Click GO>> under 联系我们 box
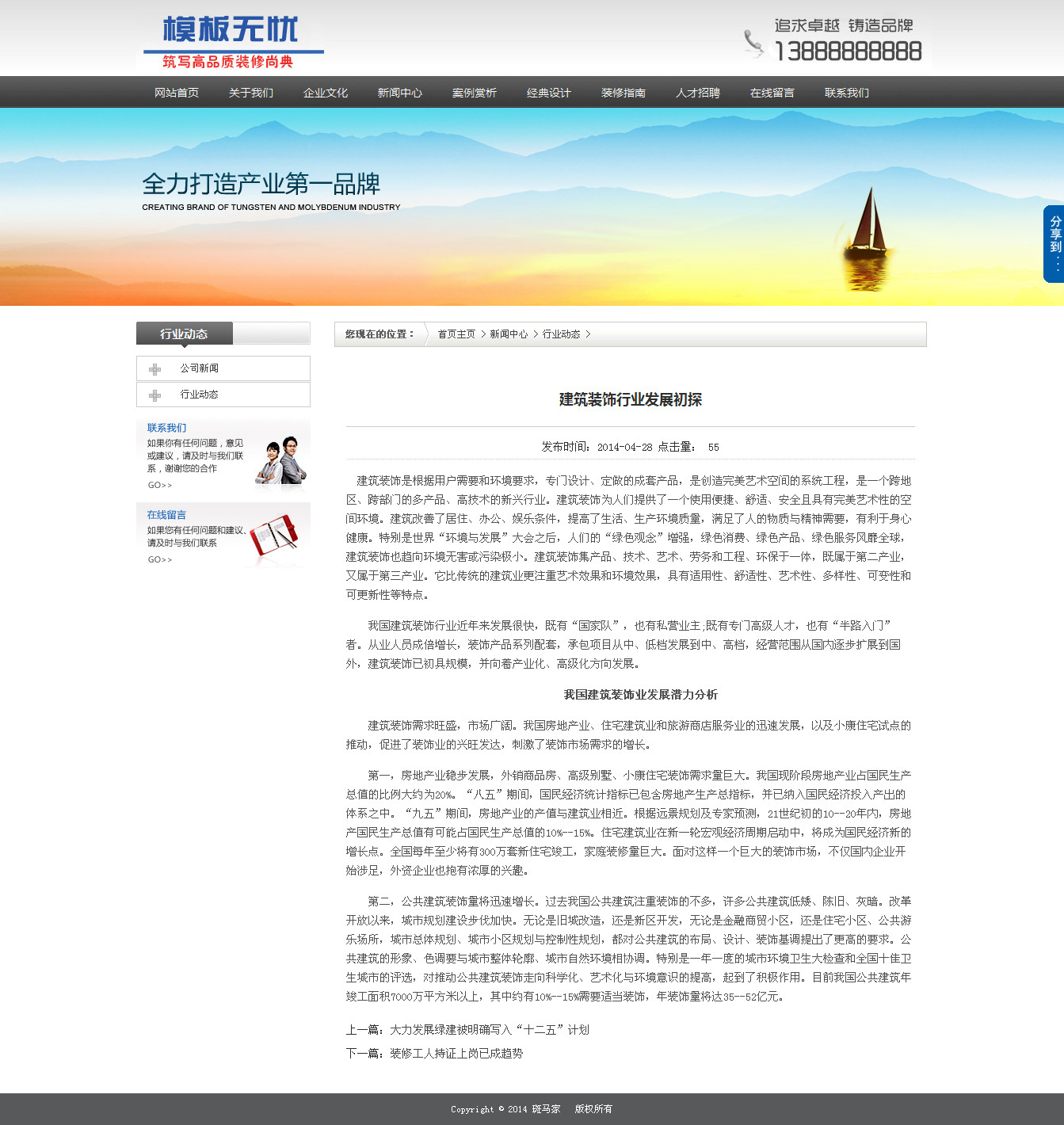The width and height of the screenshot is (1064, 1125). click(159, 485)
